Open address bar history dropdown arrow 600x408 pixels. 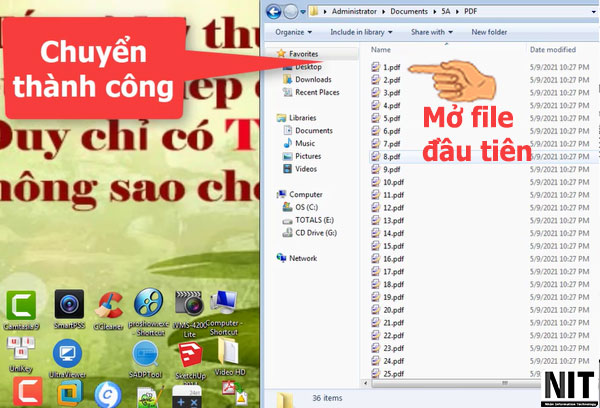pyautogui.click(x=593, y=12)
